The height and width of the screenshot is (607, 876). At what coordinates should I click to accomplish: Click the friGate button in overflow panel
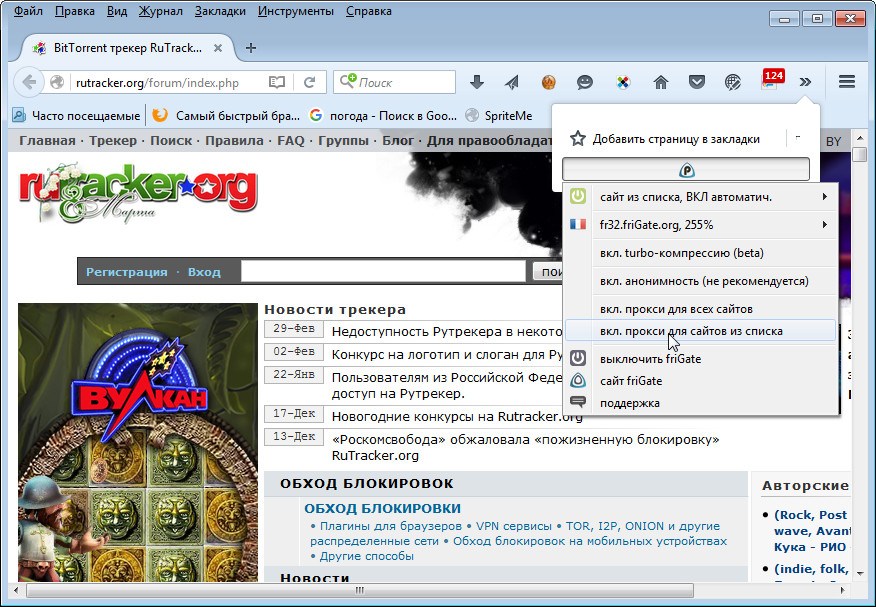pos(686,170)
